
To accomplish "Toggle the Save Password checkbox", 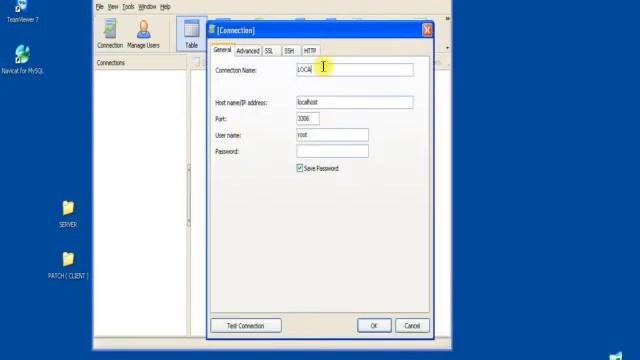I will coord(300,168).
